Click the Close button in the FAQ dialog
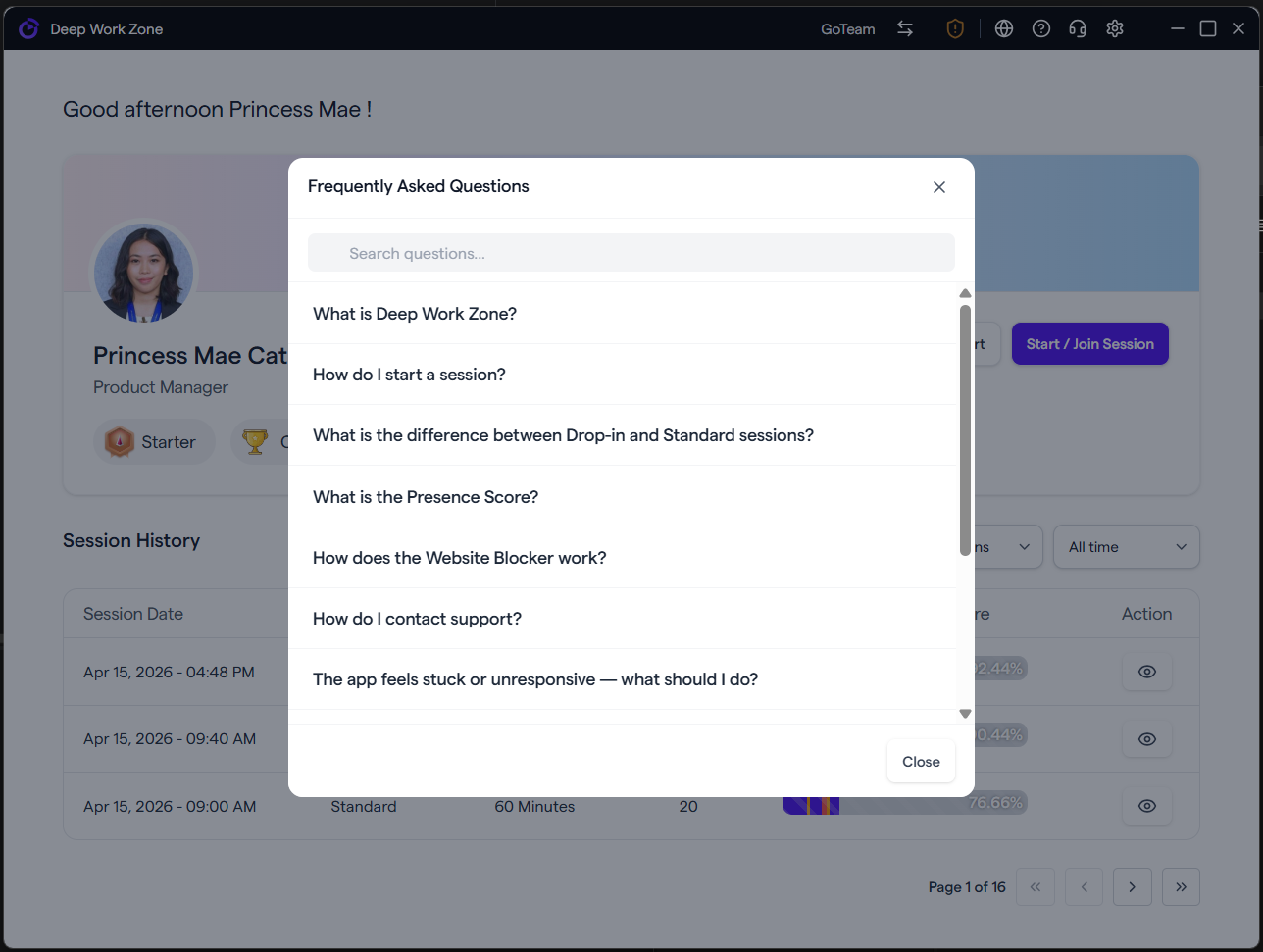This screenshot has width=1263, height=952. click(921, 762)
